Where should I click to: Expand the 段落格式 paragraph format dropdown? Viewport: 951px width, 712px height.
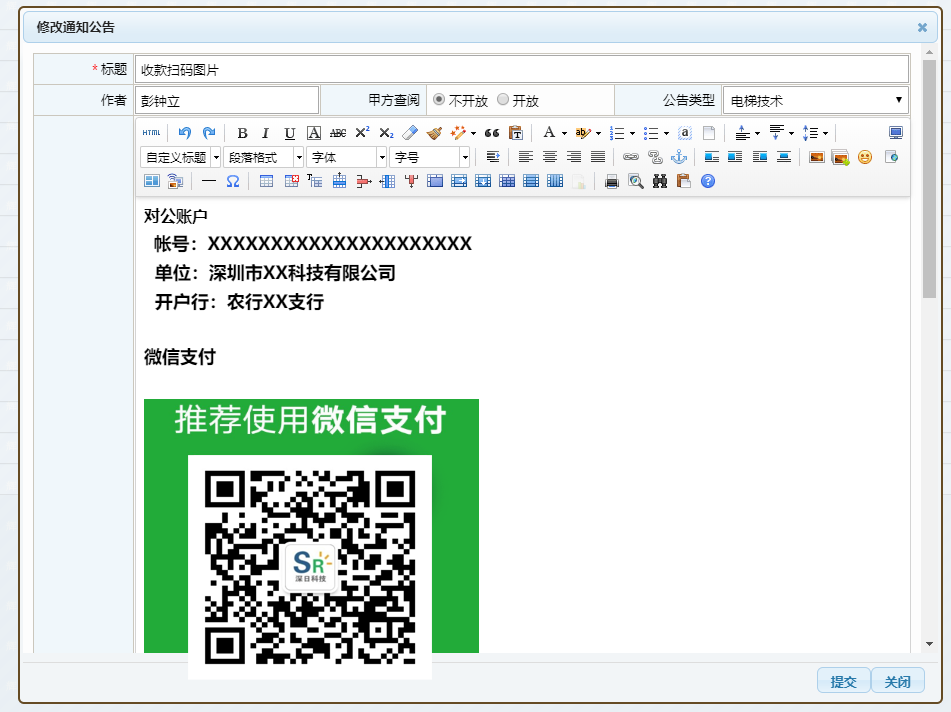264,157
